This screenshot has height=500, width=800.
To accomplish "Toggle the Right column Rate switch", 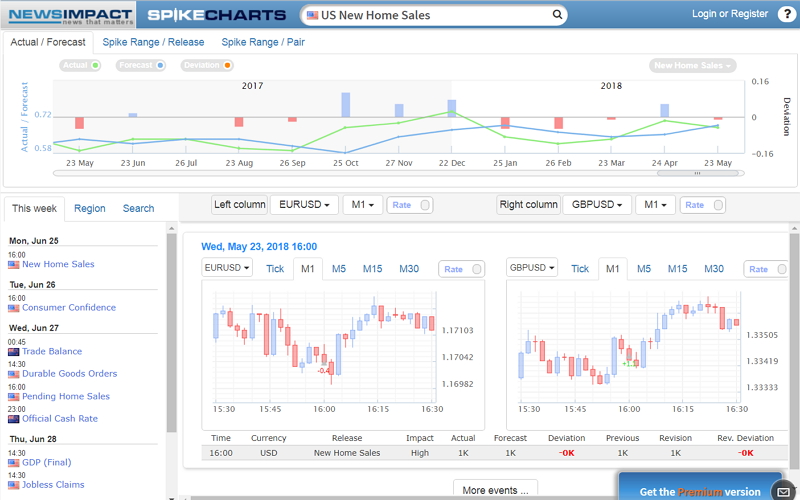I will click(703, 205).
